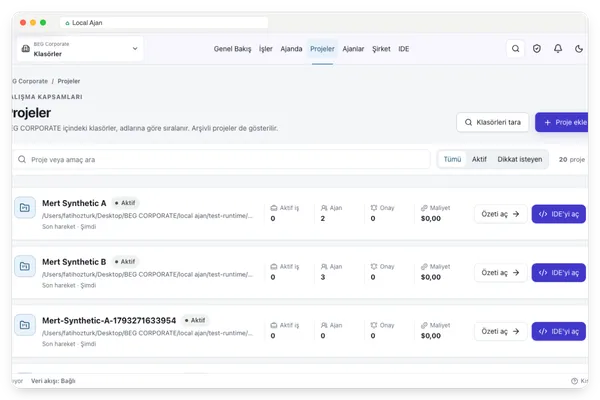Focus the Proje veya amaç ara field

pyautogui.click(x=221, y=159)
